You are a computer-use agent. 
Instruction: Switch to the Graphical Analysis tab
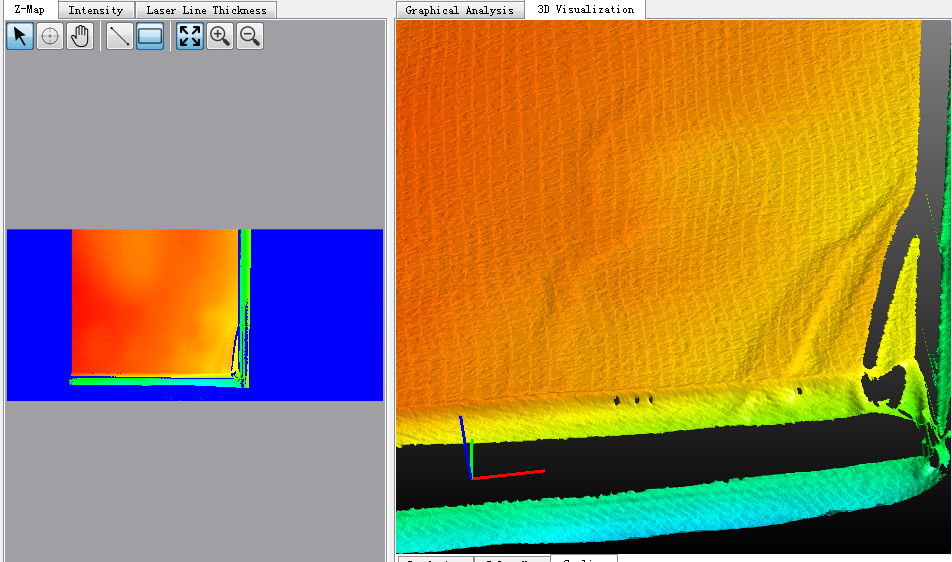[459, 10]
